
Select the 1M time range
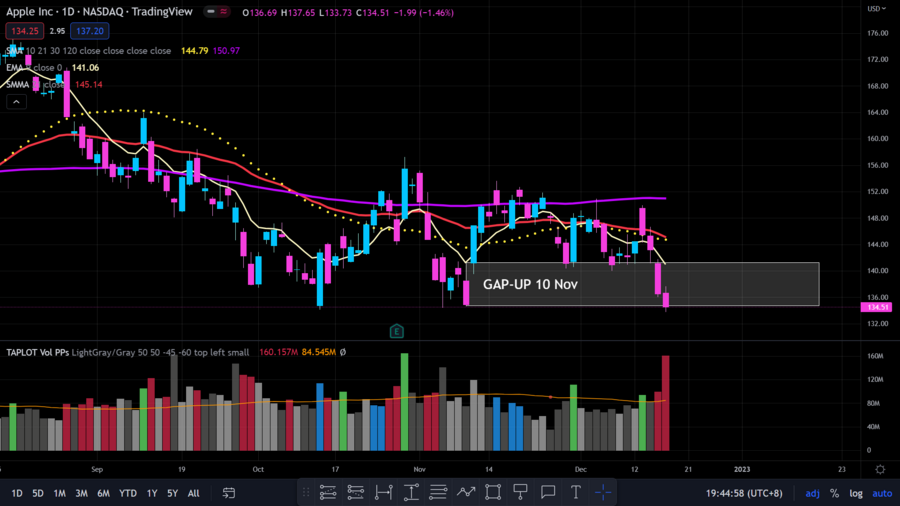(x=59, y=493)
